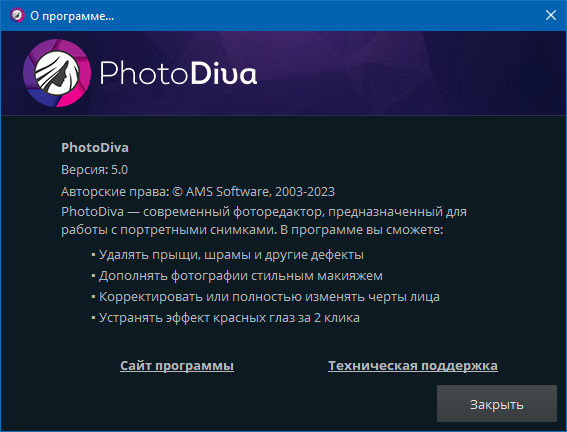Open the Сайт программы link
This screenshot has width=567, height=432.
click(177, 366)
